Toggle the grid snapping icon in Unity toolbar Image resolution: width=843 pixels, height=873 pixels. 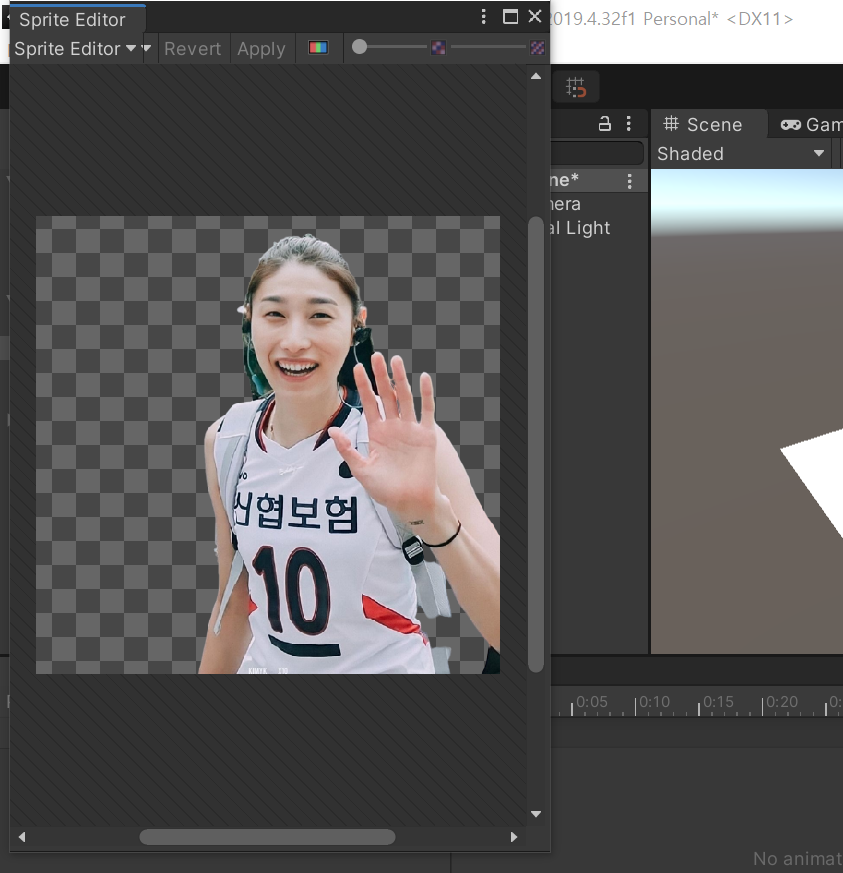point(576,87)
